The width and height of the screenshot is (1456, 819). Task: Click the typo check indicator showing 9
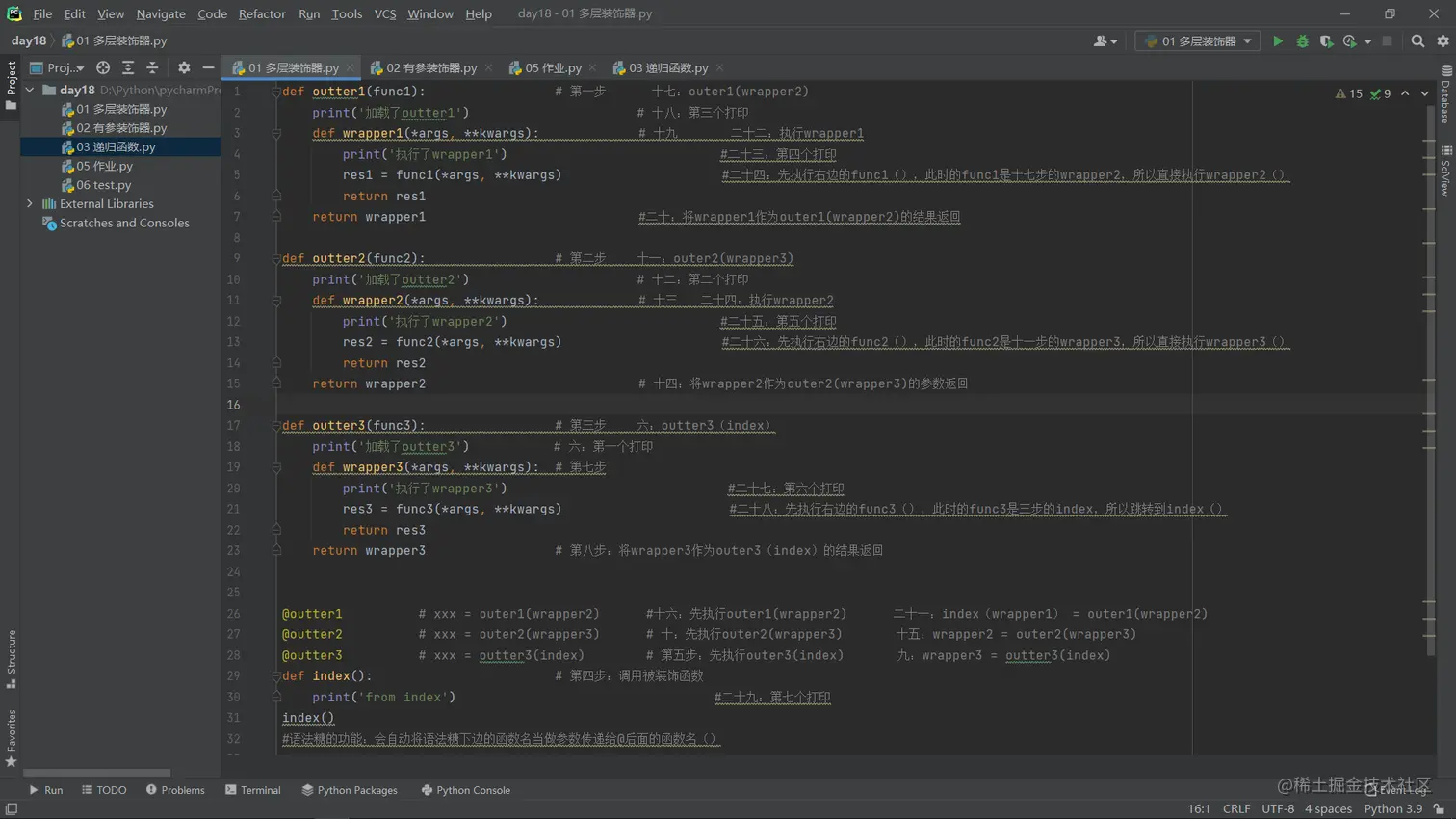1381,93
